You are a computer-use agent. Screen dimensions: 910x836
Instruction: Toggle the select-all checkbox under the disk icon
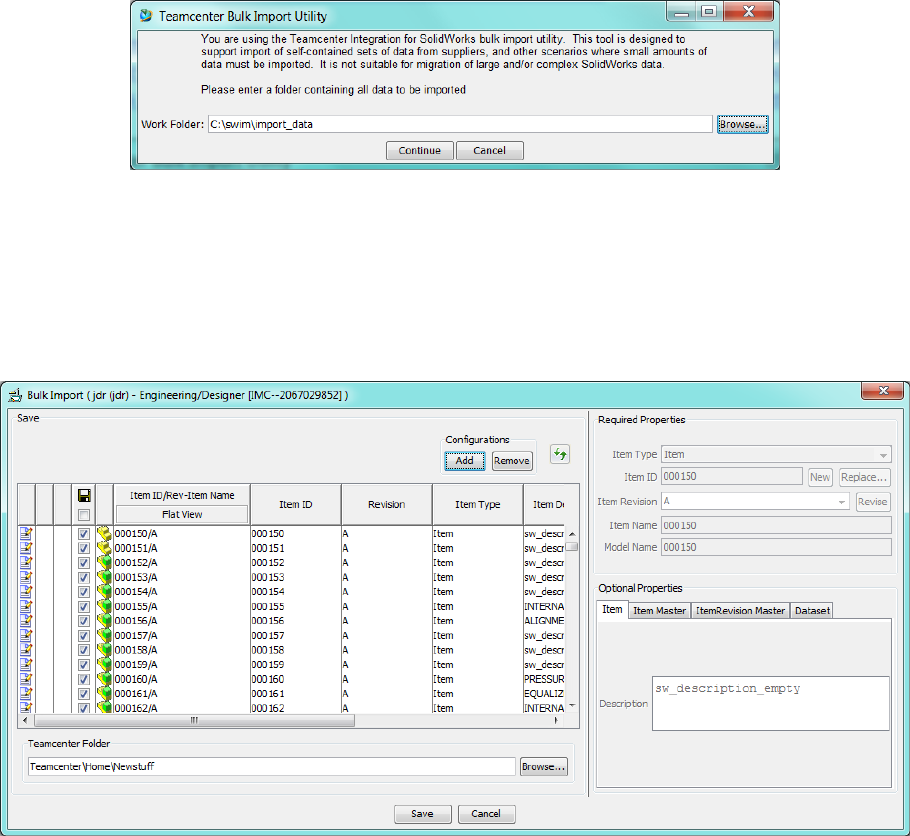(x=84, y=515)
